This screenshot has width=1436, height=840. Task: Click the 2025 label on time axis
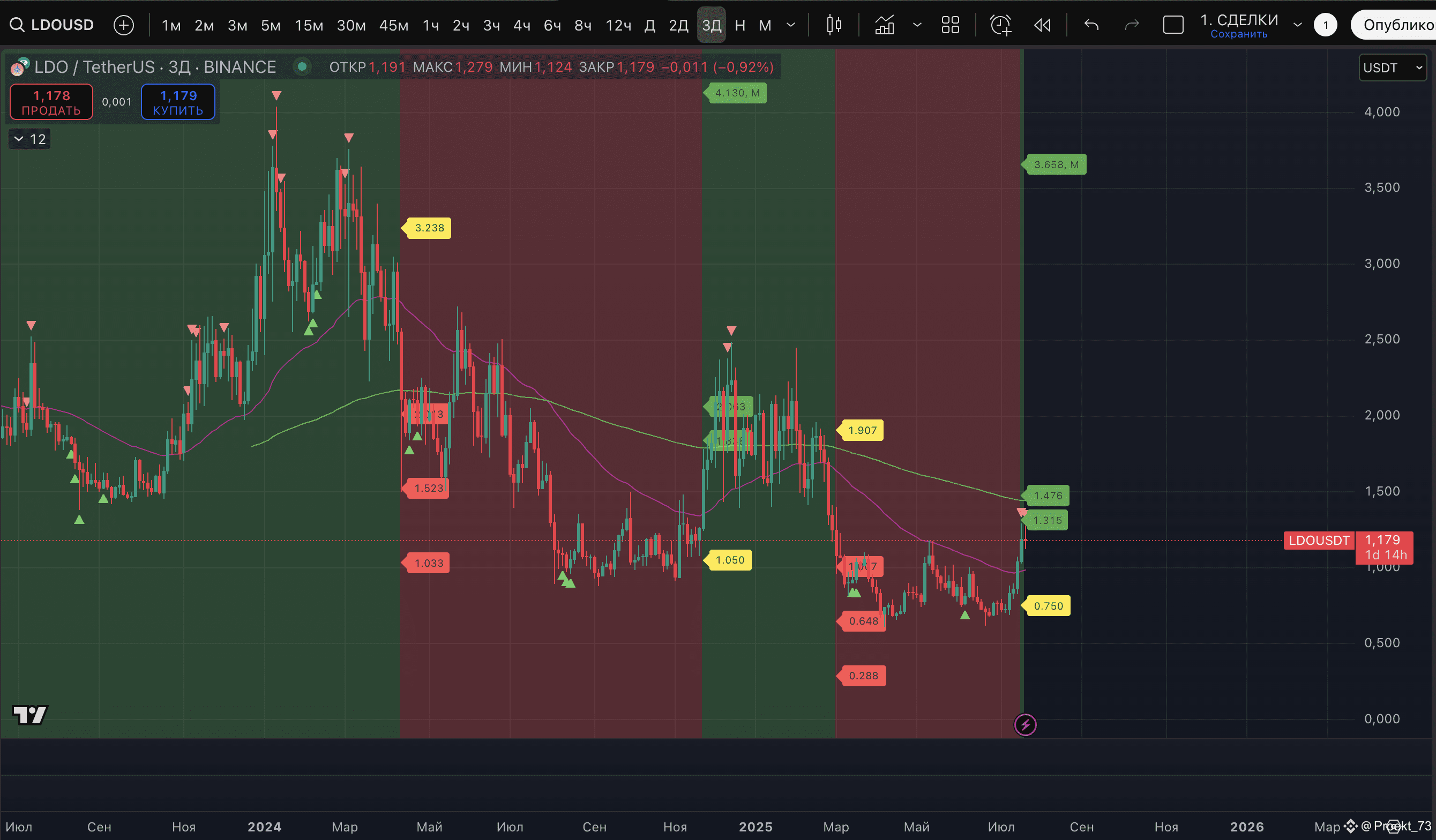click(x=756, y=827)
